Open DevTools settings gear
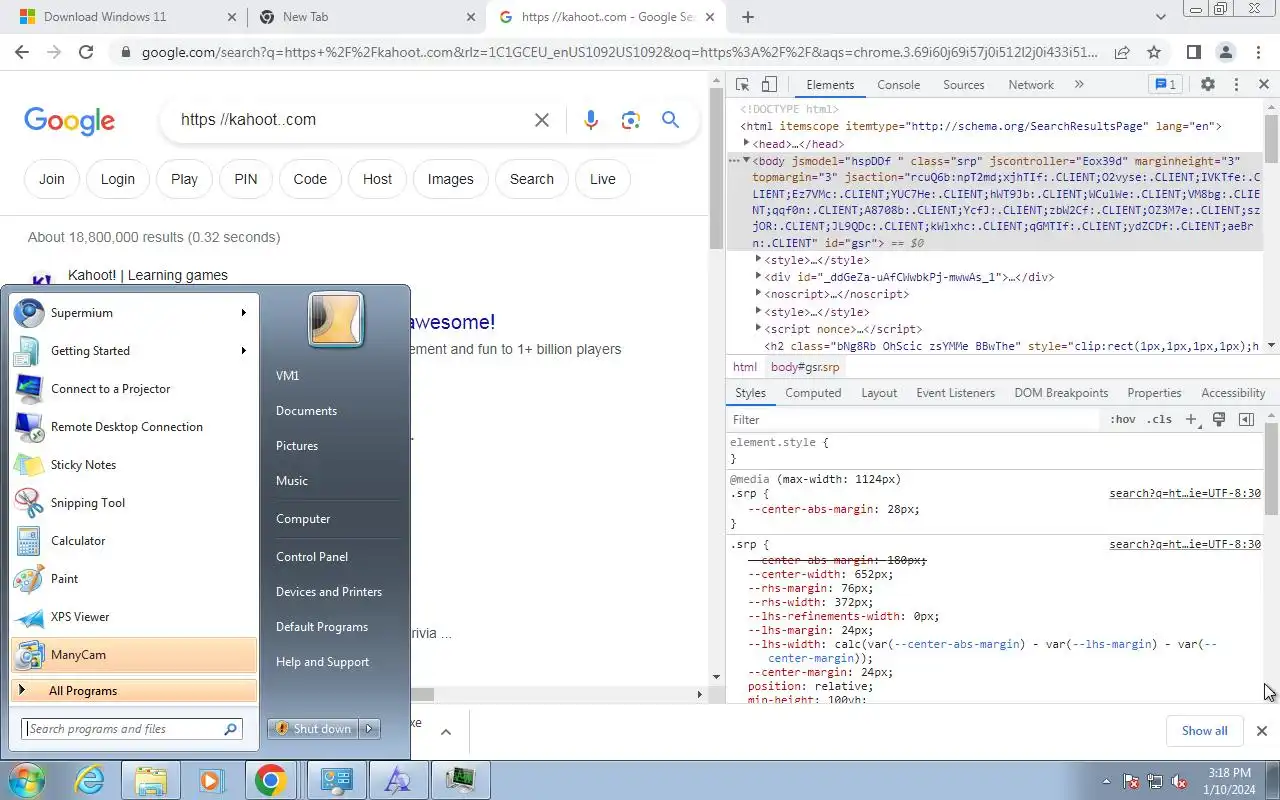 [x=1208, y=85]
